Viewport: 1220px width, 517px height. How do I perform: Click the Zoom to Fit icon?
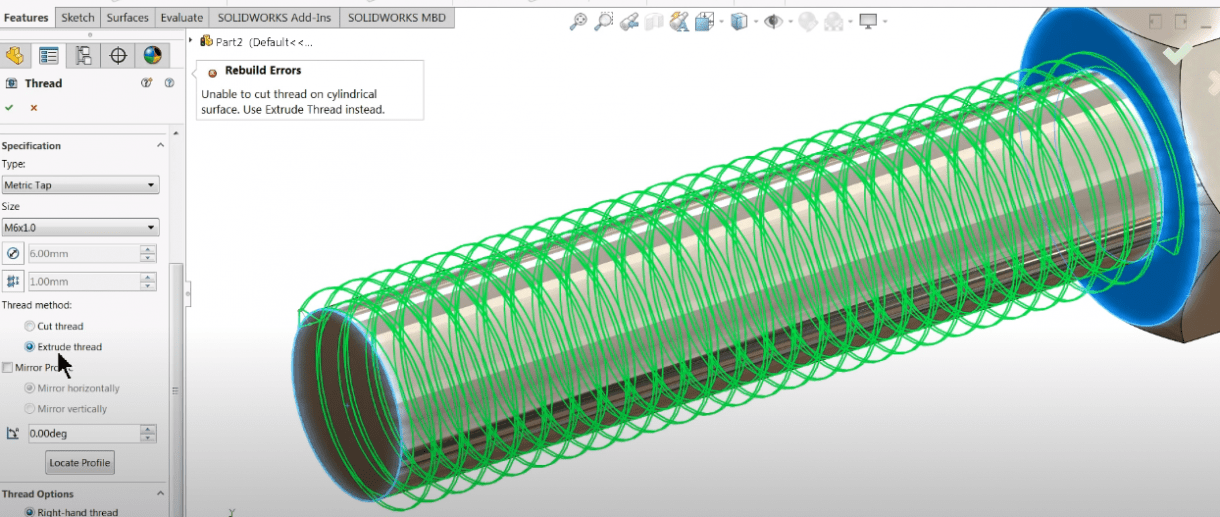tap(579, 21)
